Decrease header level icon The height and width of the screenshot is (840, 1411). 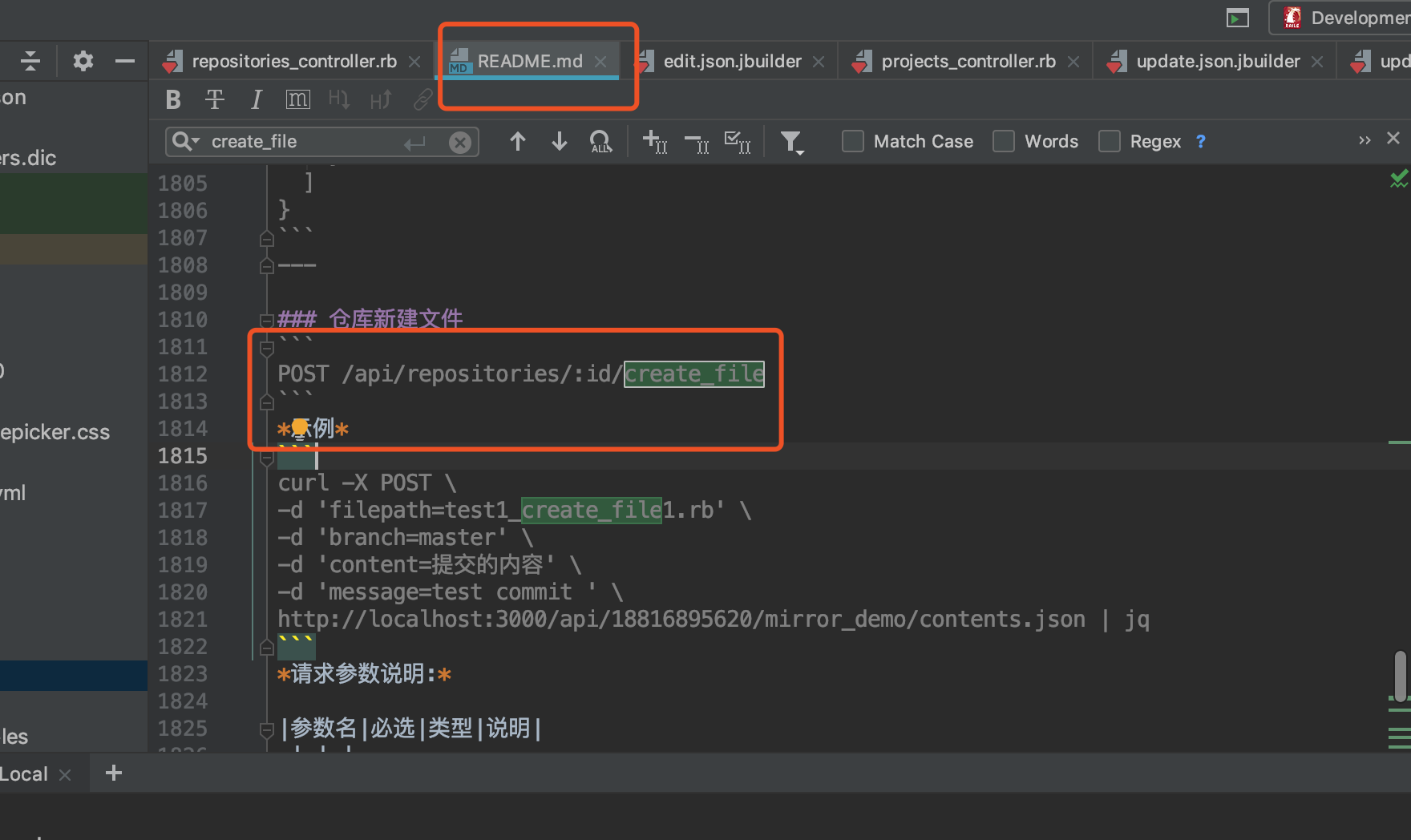[x=339, y=99]
